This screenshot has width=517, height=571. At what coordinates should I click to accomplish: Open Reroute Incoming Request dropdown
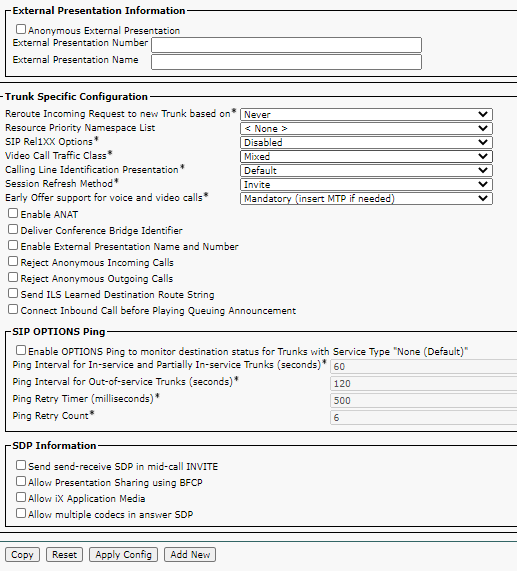(366, 114)
